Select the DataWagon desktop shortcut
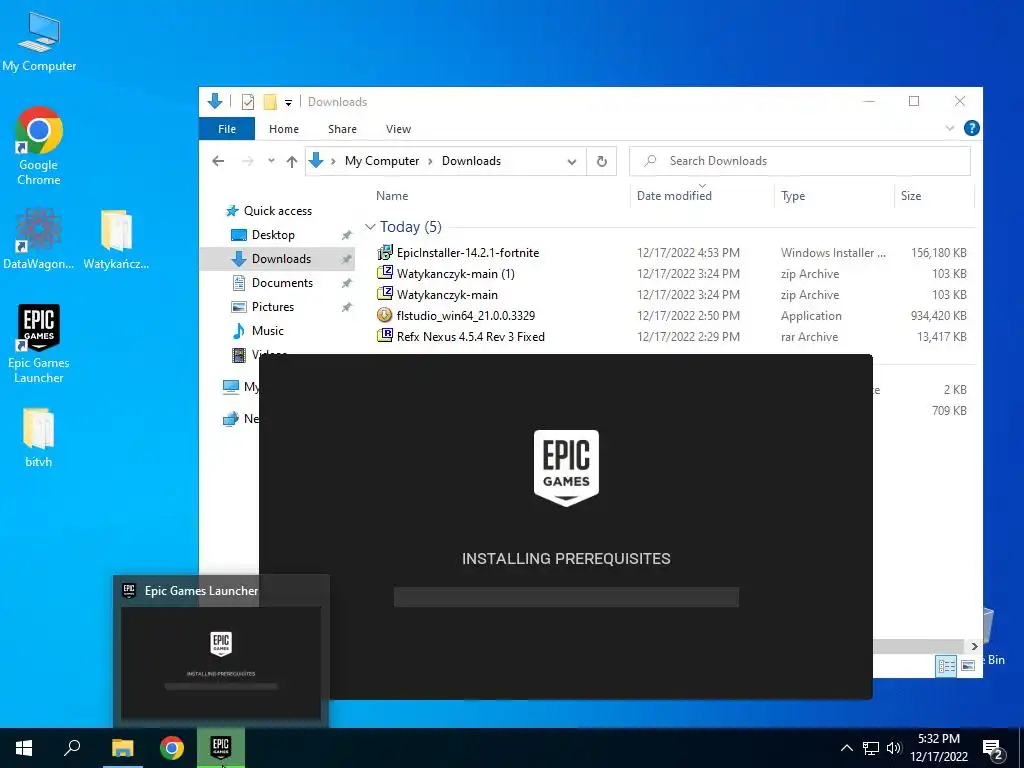 [39, 238]
